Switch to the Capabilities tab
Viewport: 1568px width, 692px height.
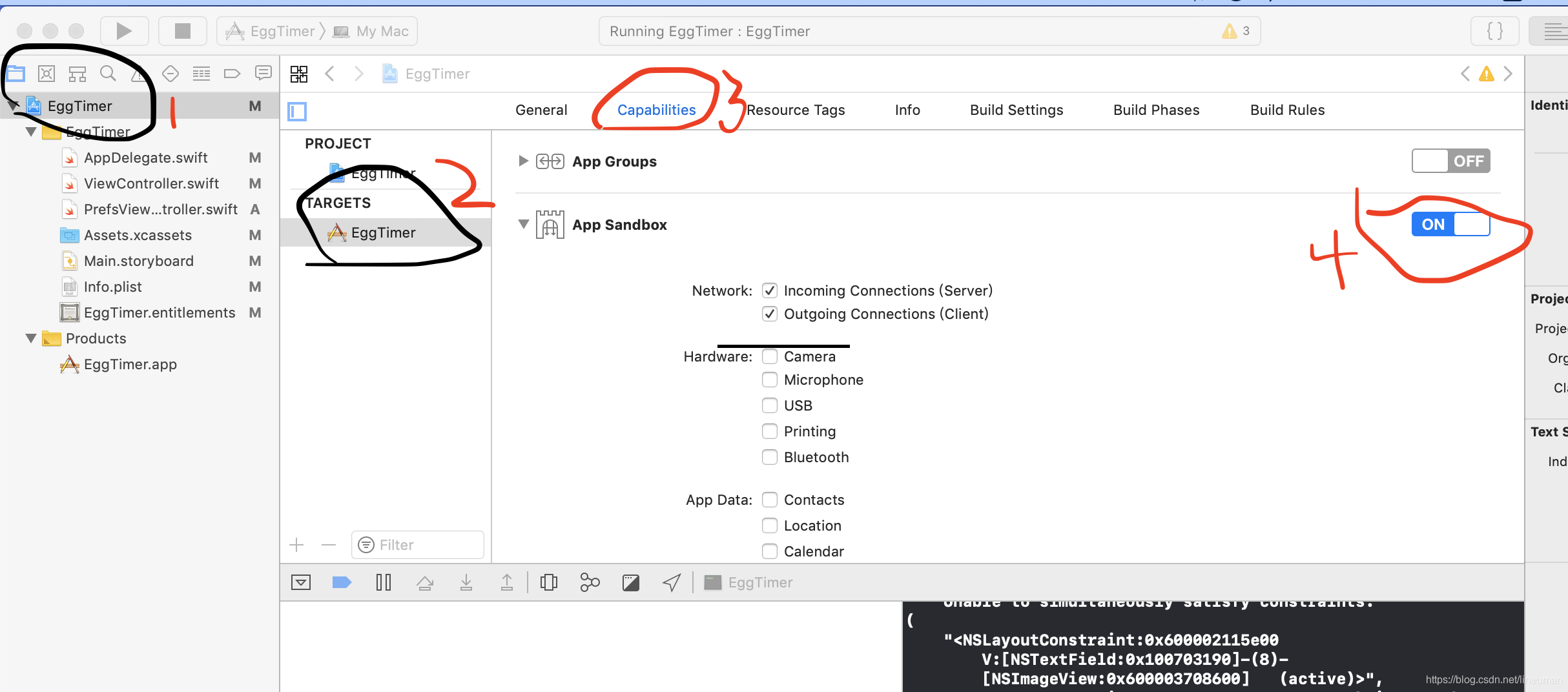pos(656,110)
